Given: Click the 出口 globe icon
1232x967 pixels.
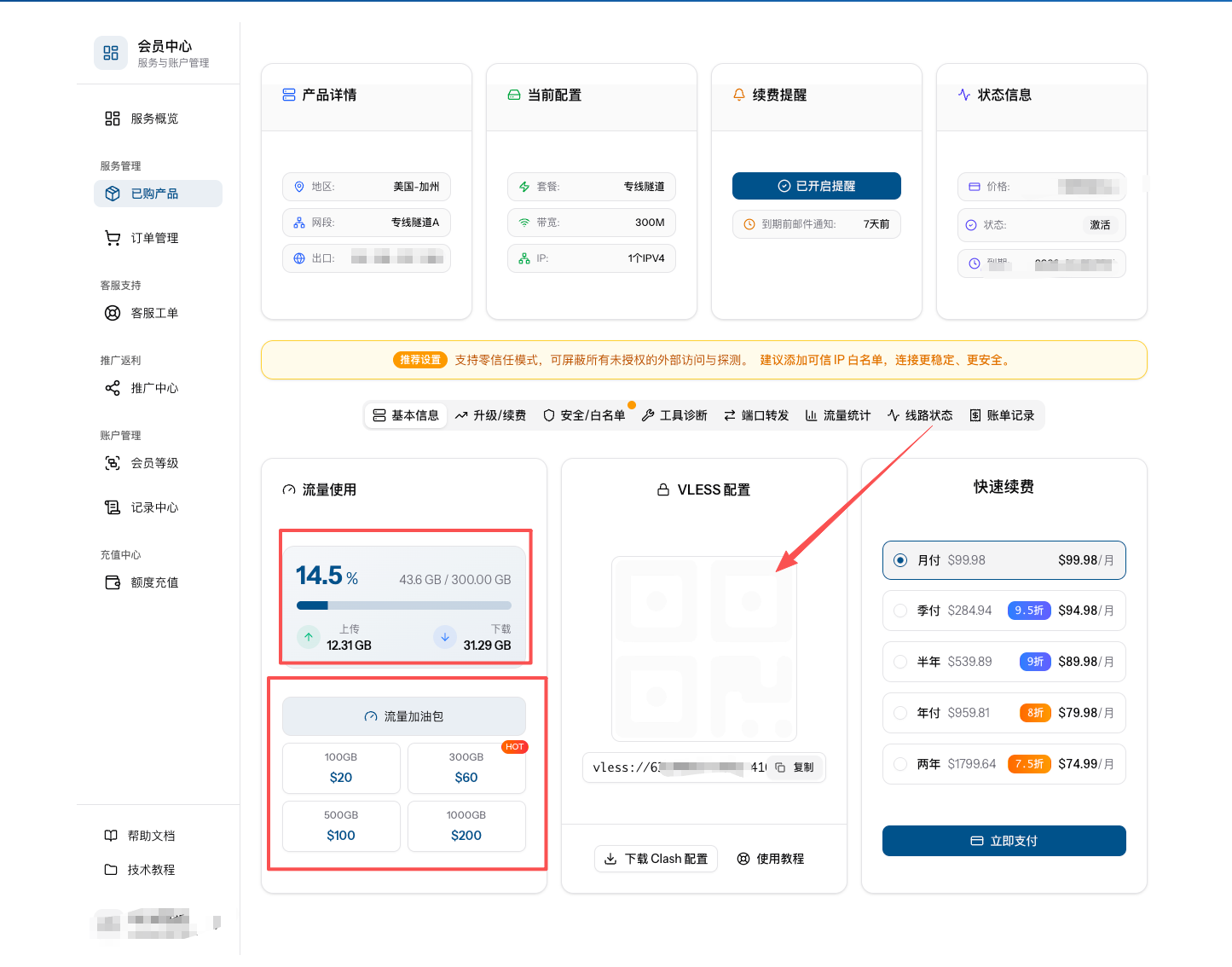Looking at the screenshot, I should pos(299,258).
